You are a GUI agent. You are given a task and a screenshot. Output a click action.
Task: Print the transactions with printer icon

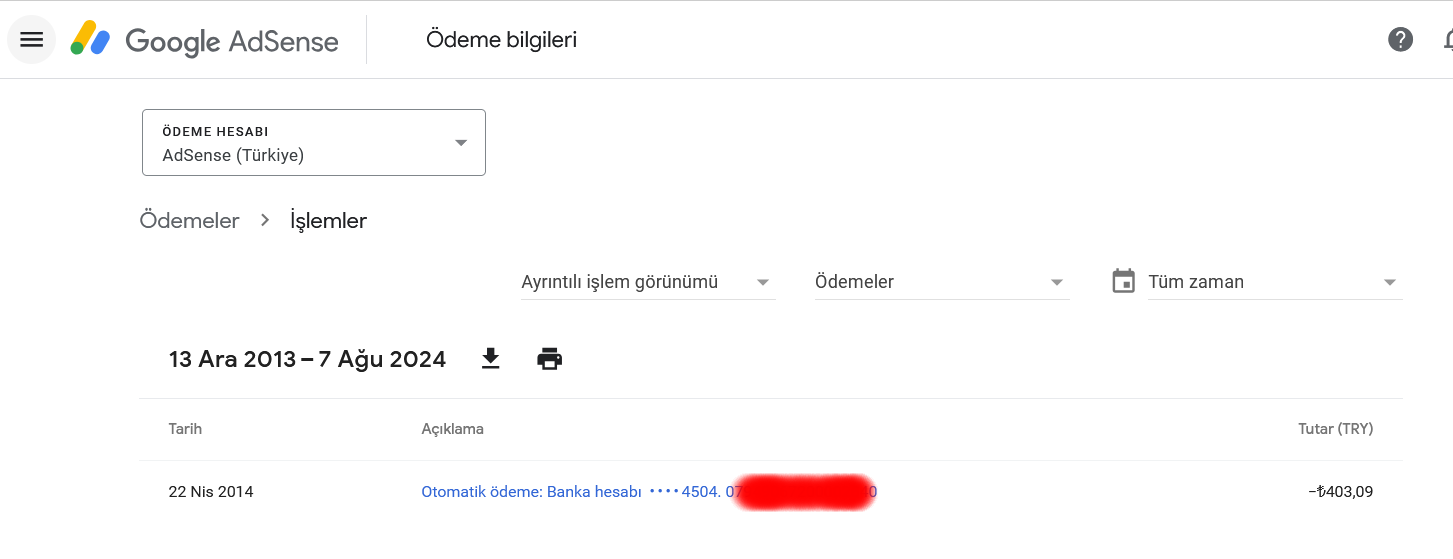pyautogui.click(x=549, y=359)
